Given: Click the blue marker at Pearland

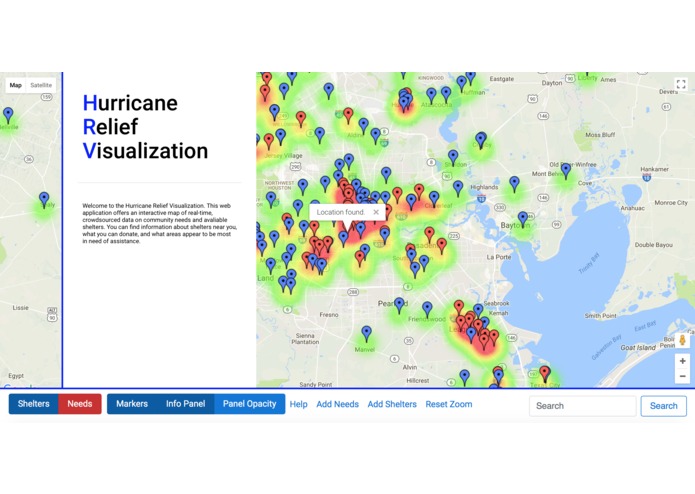Looking at the screenshot, I should (x=399, y=305).
